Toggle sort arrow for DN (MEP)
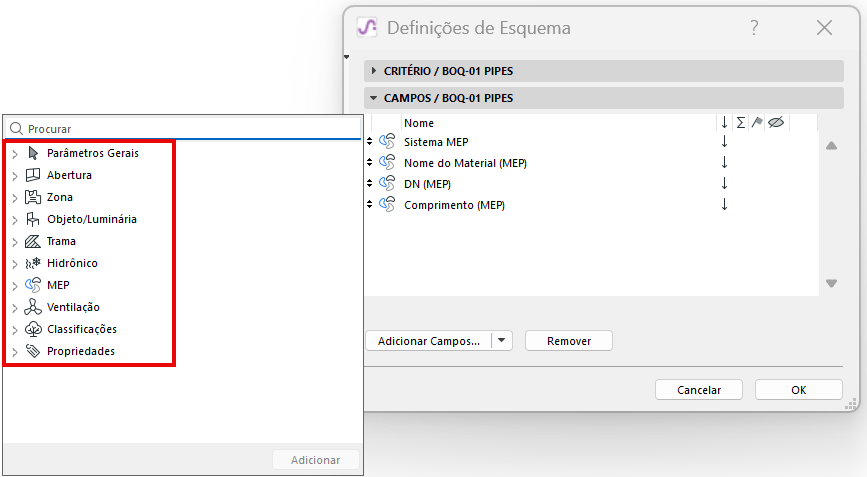Viewport: 867px width, 477px height. [724, 184]
